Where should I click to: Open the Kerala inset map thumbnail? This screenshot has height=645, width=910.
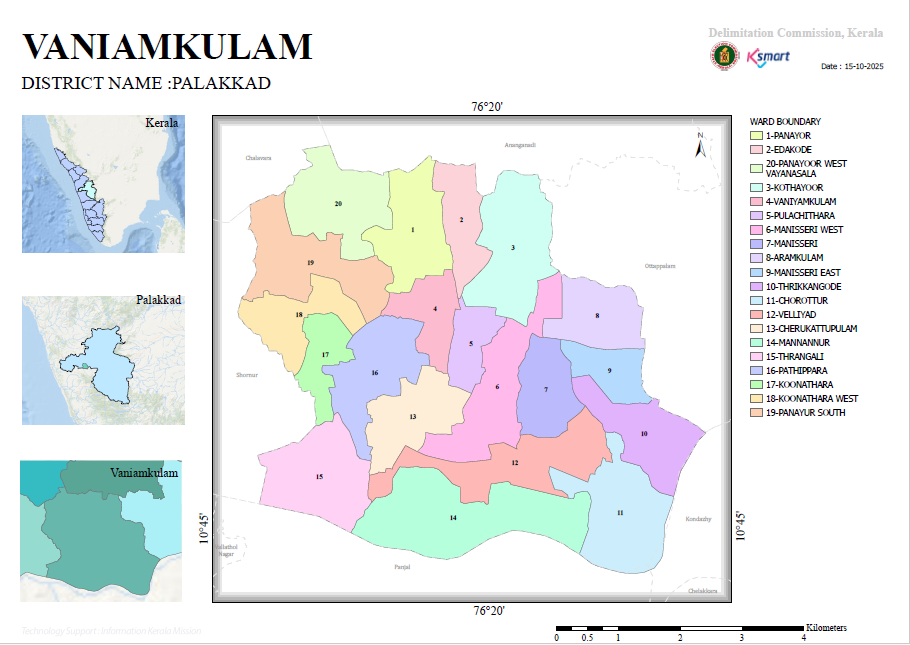pos(103,183)
